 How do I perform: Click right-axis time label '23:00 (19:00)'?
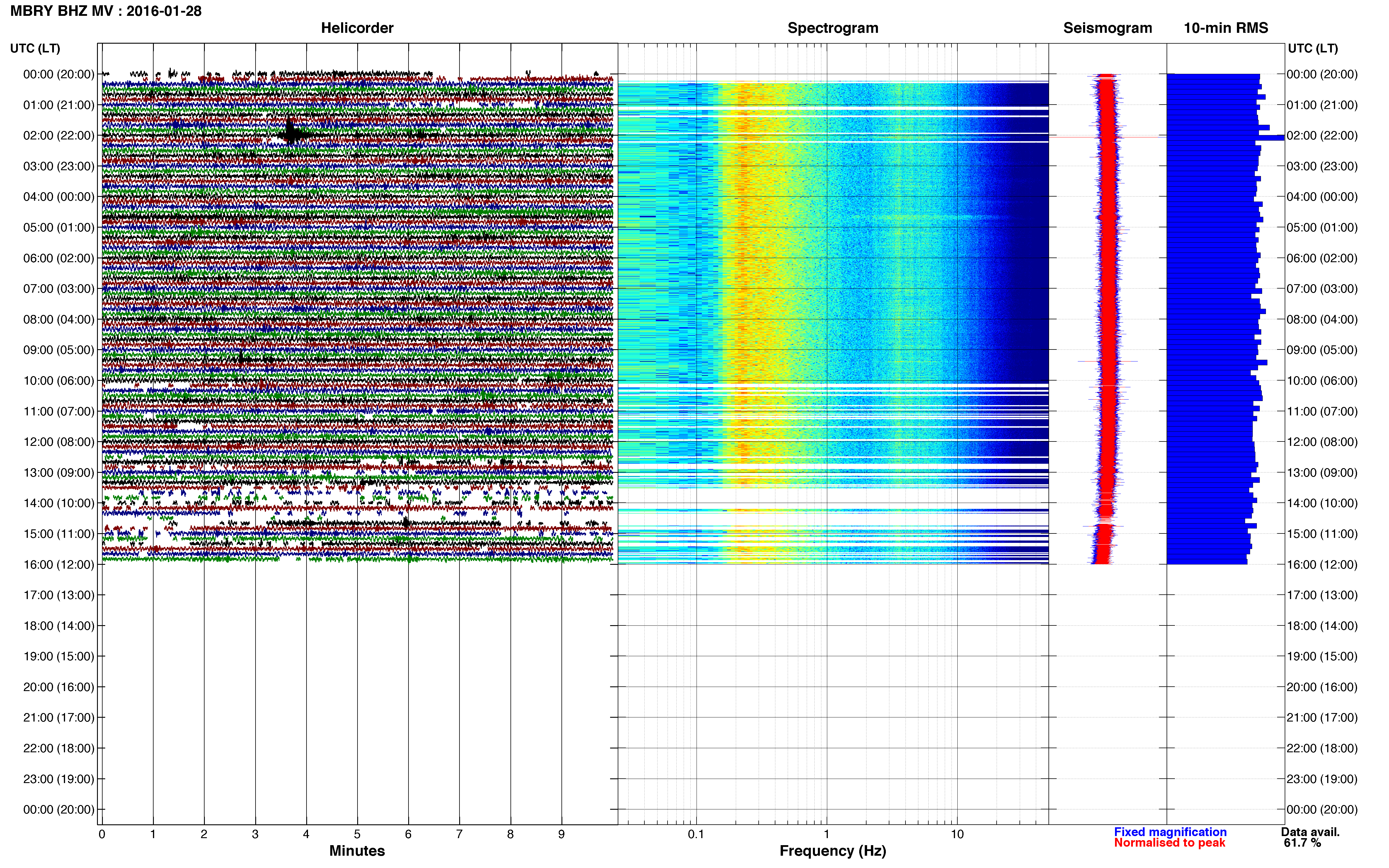point(1322,779)
